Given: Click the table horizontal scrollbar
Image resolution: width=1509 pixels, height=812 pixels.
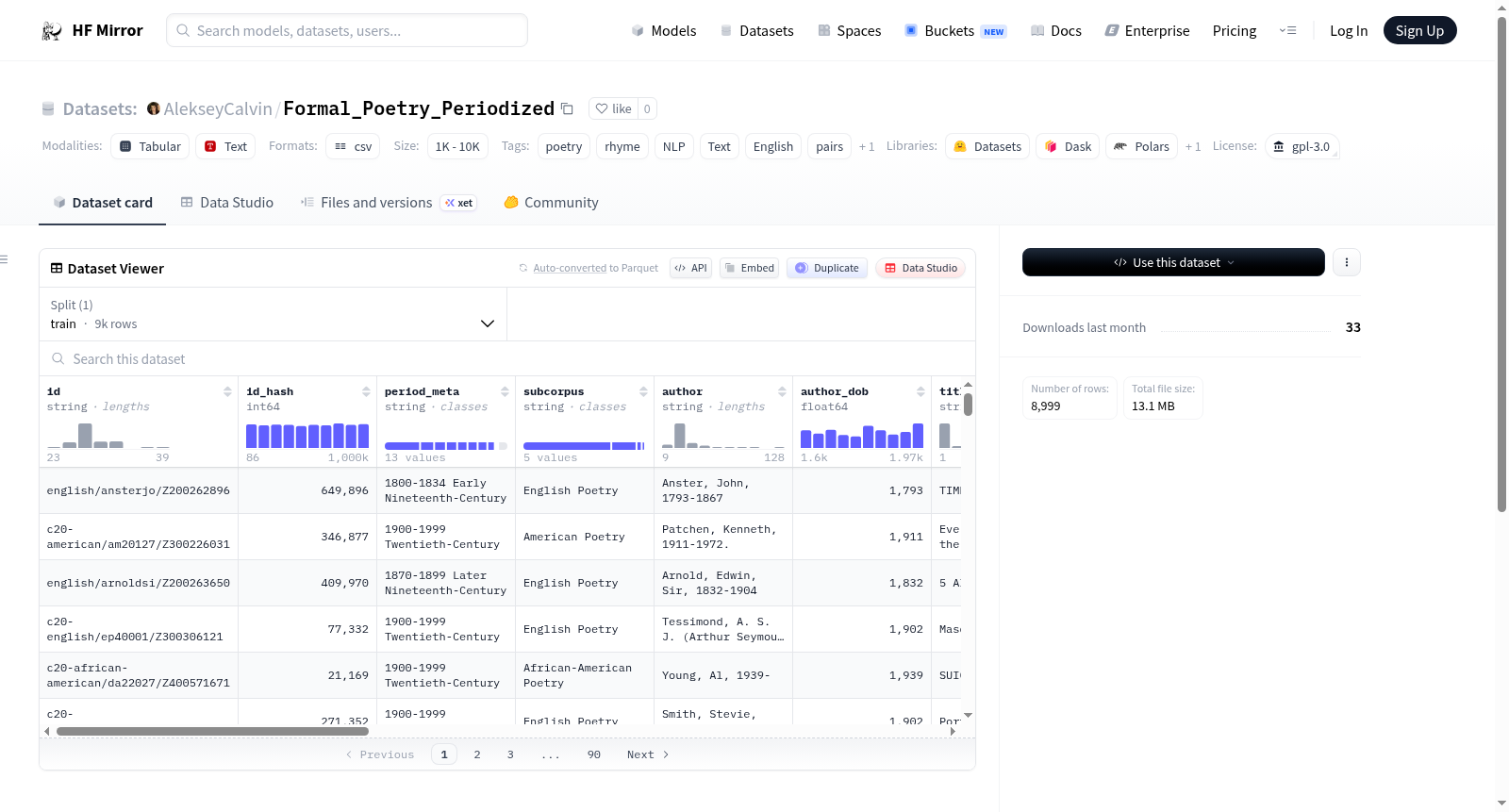Looking at the screenshot, I should tap(212, 731).
